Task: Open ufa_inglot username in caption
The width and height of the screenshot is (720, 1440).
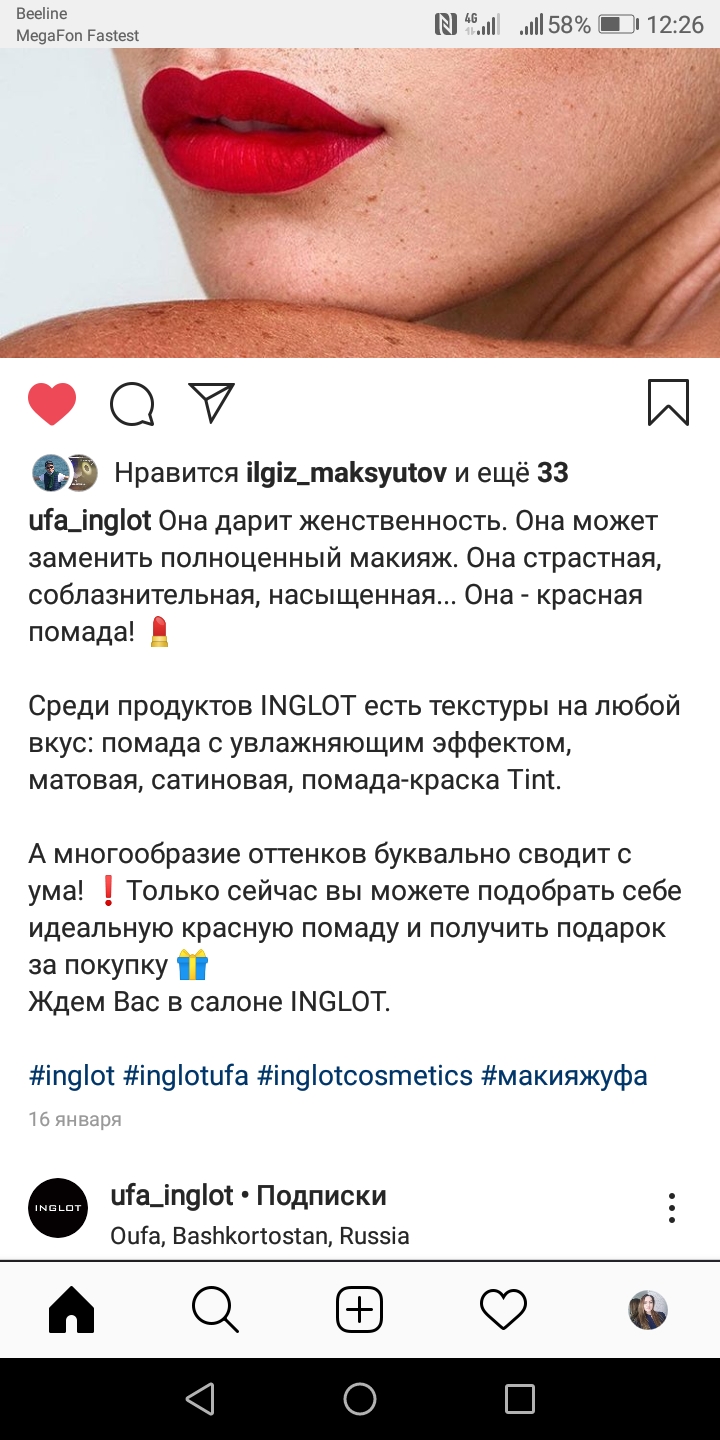Action: click(90, 521)
